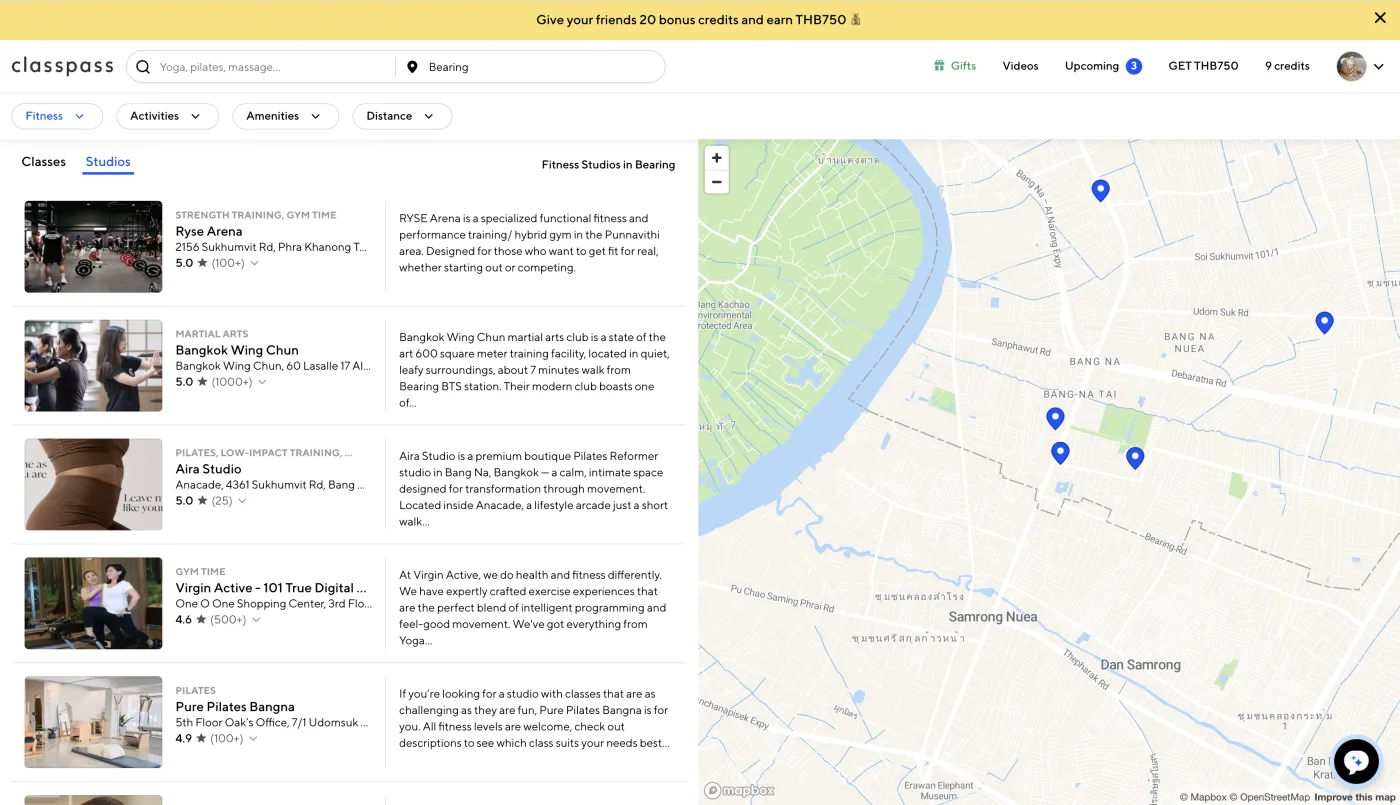The image size is (1400, 805).
Task: Click the activity search input field
Action: pyautogui.click(x=274, y=67)
